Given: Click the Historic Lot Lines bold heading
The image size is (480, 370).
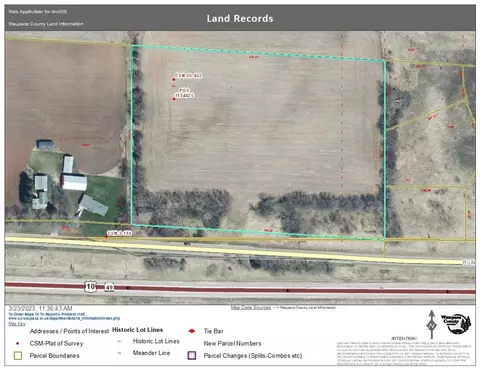Looking at the screenshot, I should (137, 330).
